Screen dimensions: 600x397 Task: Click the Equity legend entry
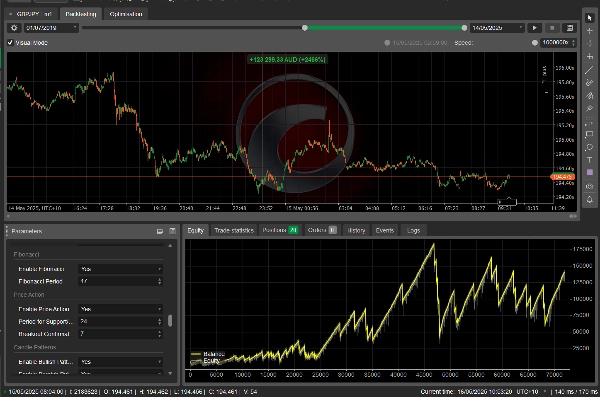(x=205, y=361)
